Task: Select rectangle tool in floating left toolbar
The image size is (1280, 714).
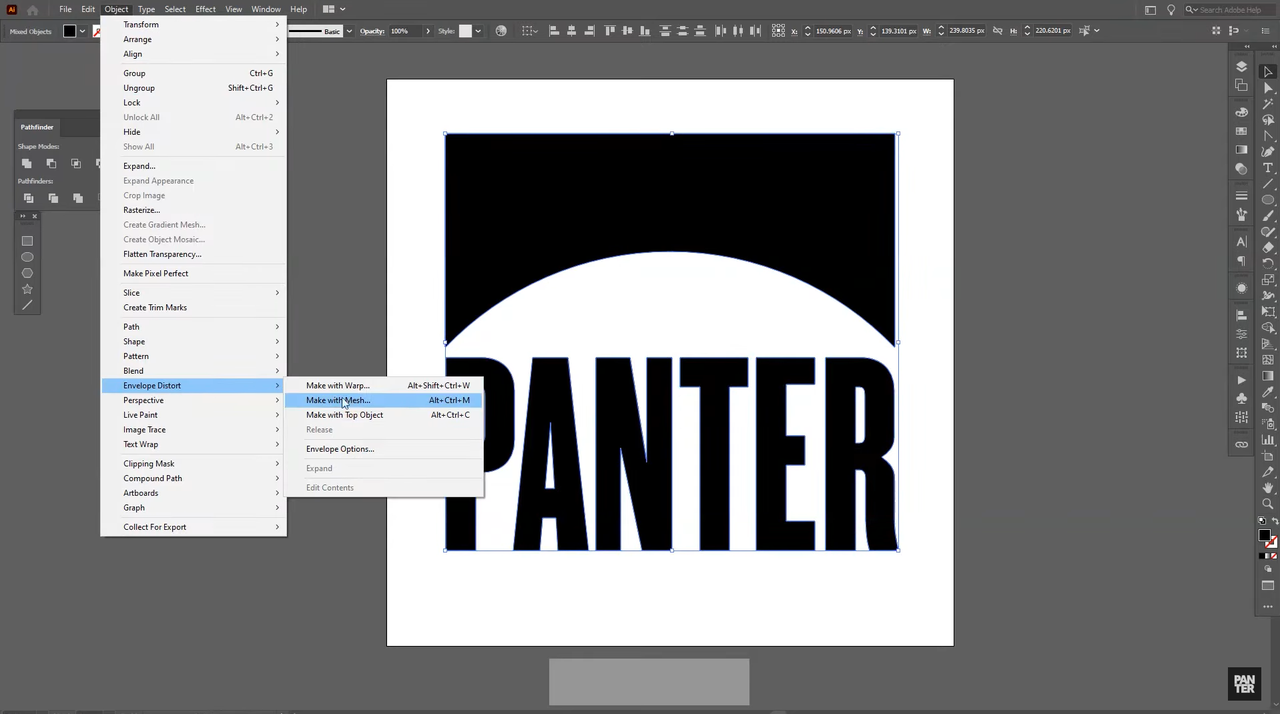Action: coord(27,241)
